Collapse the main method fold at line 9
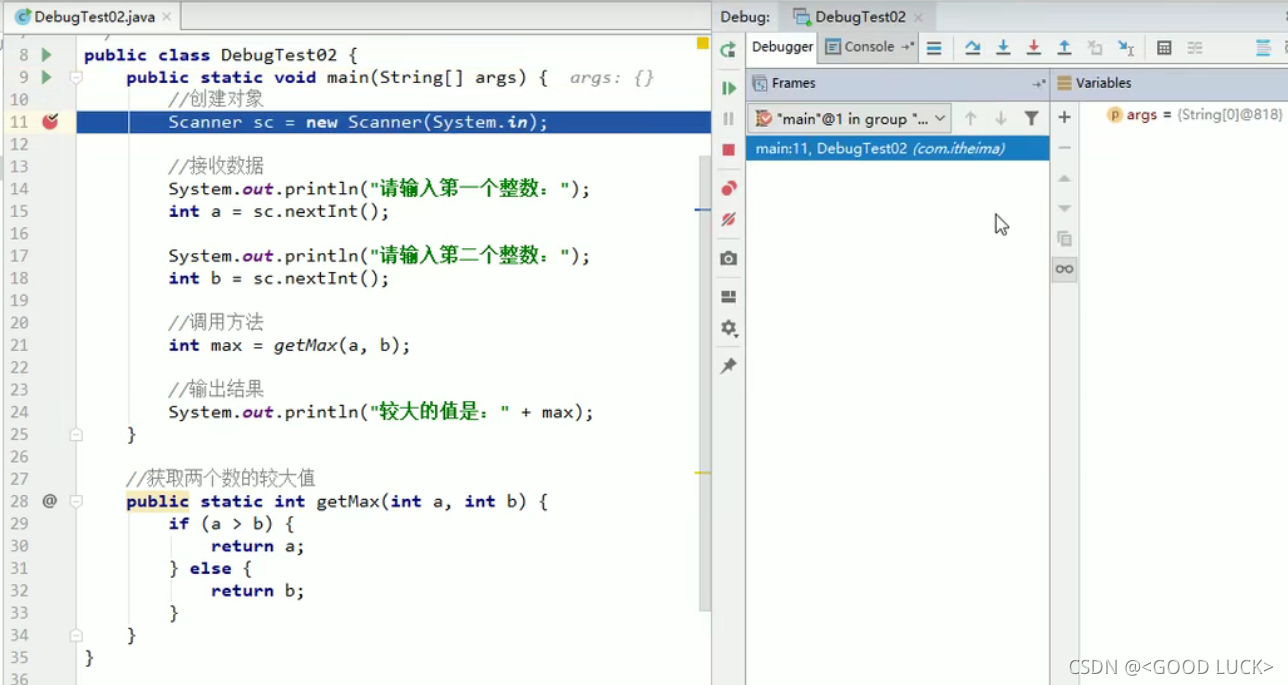The height and width of the screenshot is (685, 1288). 76,77
